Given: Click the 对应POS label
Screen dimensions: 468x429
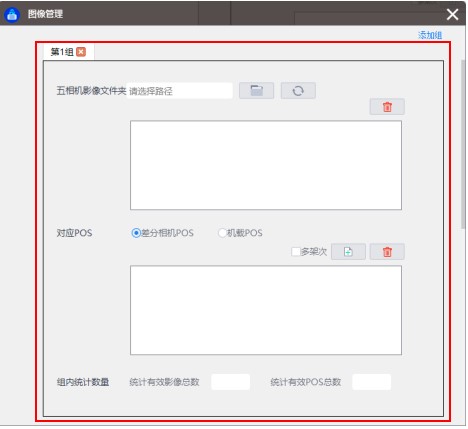Looking at the screenshot, I should click(x=74, y=233).
